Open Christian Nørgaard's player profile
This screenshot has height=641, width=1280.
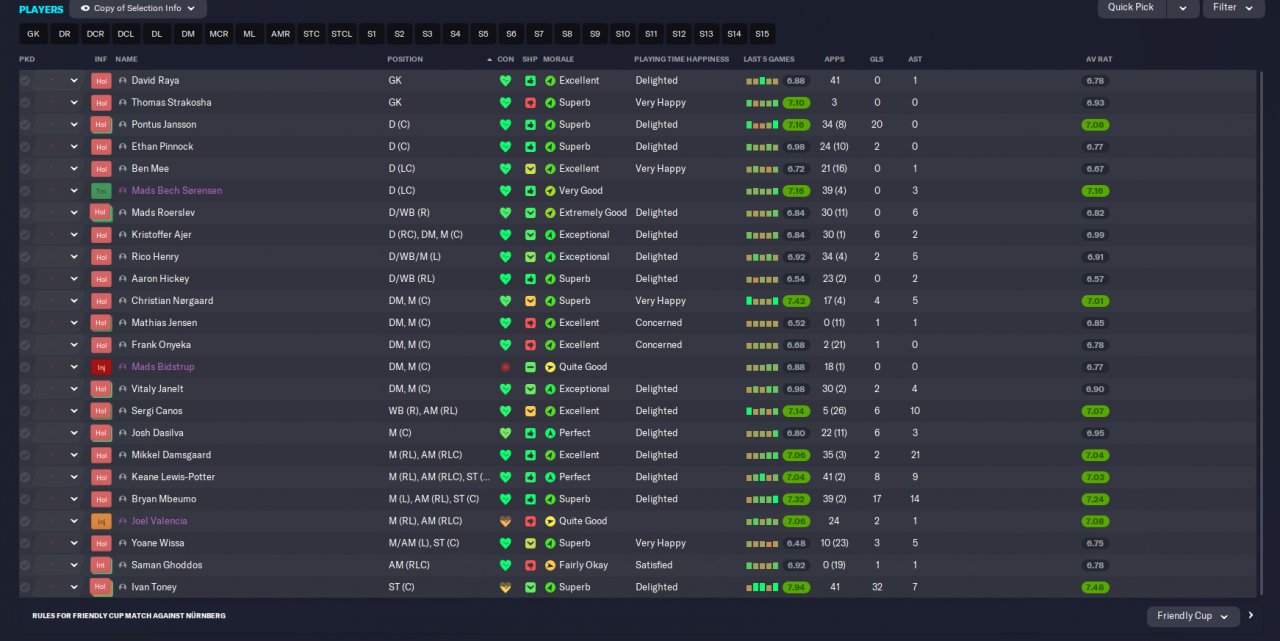[172, 300]
